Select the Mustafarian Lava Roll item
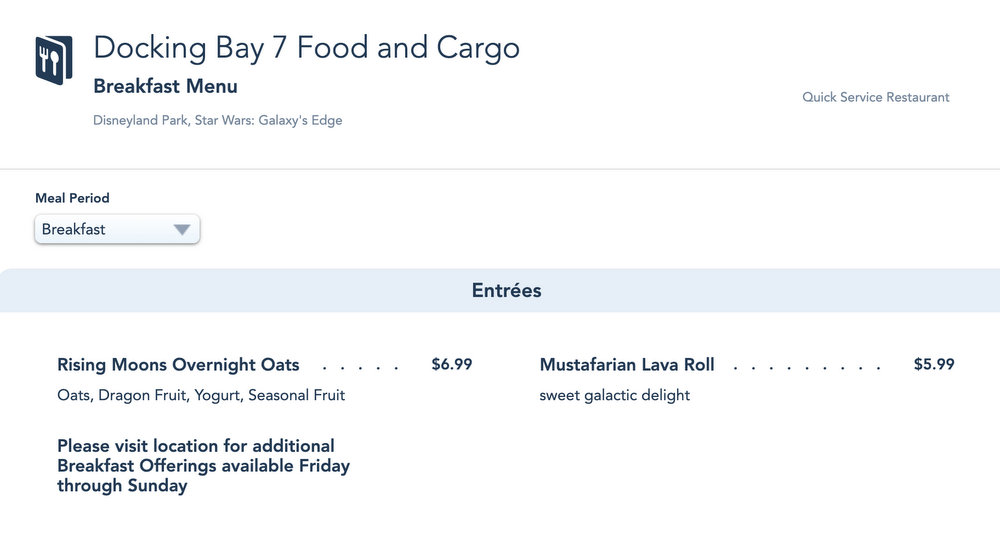1000x549 pixels. click(627, 365)
